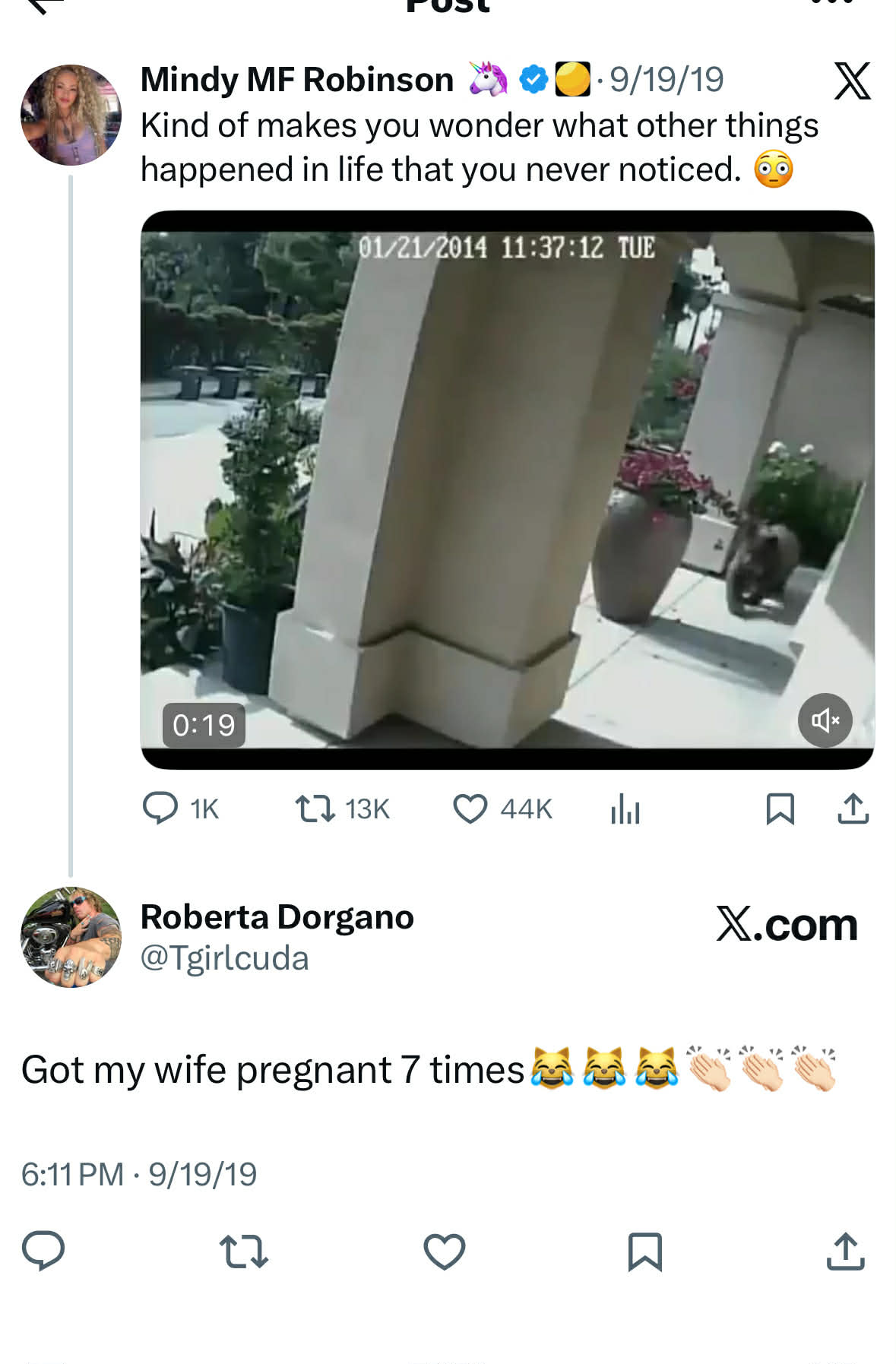896x1364 pixels.
Task: Reply to Mindy's post with 1K comments
Action: (161, 809)
